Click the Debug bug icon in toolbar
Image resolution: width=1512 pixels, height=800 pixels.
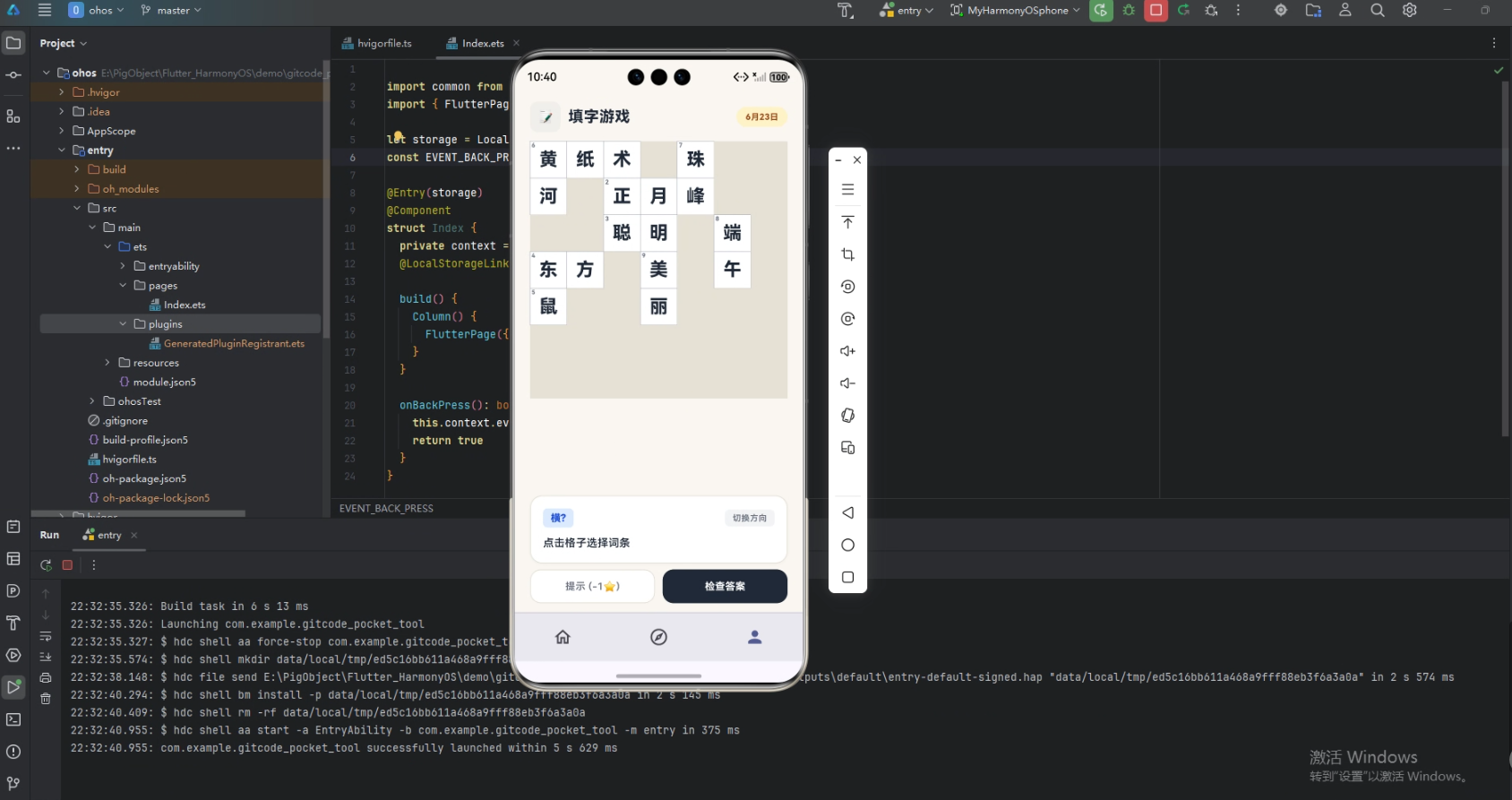[x=1129, y=10]
